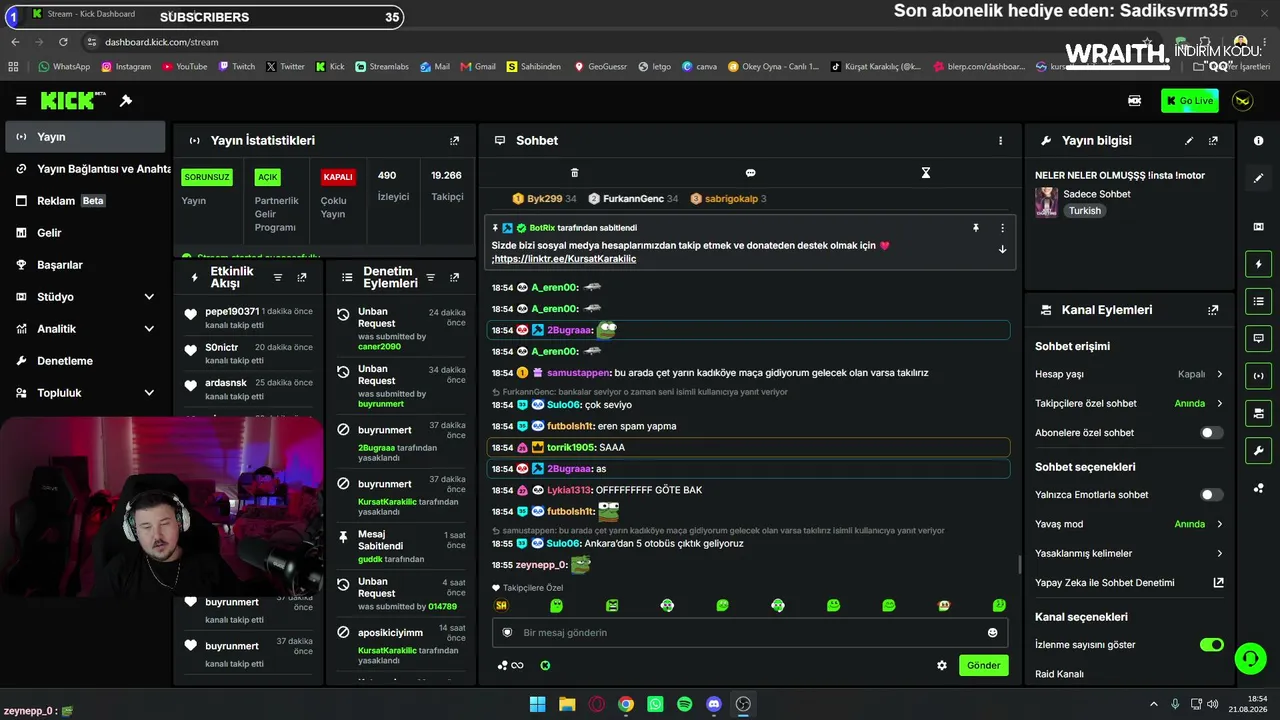1280x720 pixels.
Task: Click the list icon in right sidebar
Action: point(1258,301)
